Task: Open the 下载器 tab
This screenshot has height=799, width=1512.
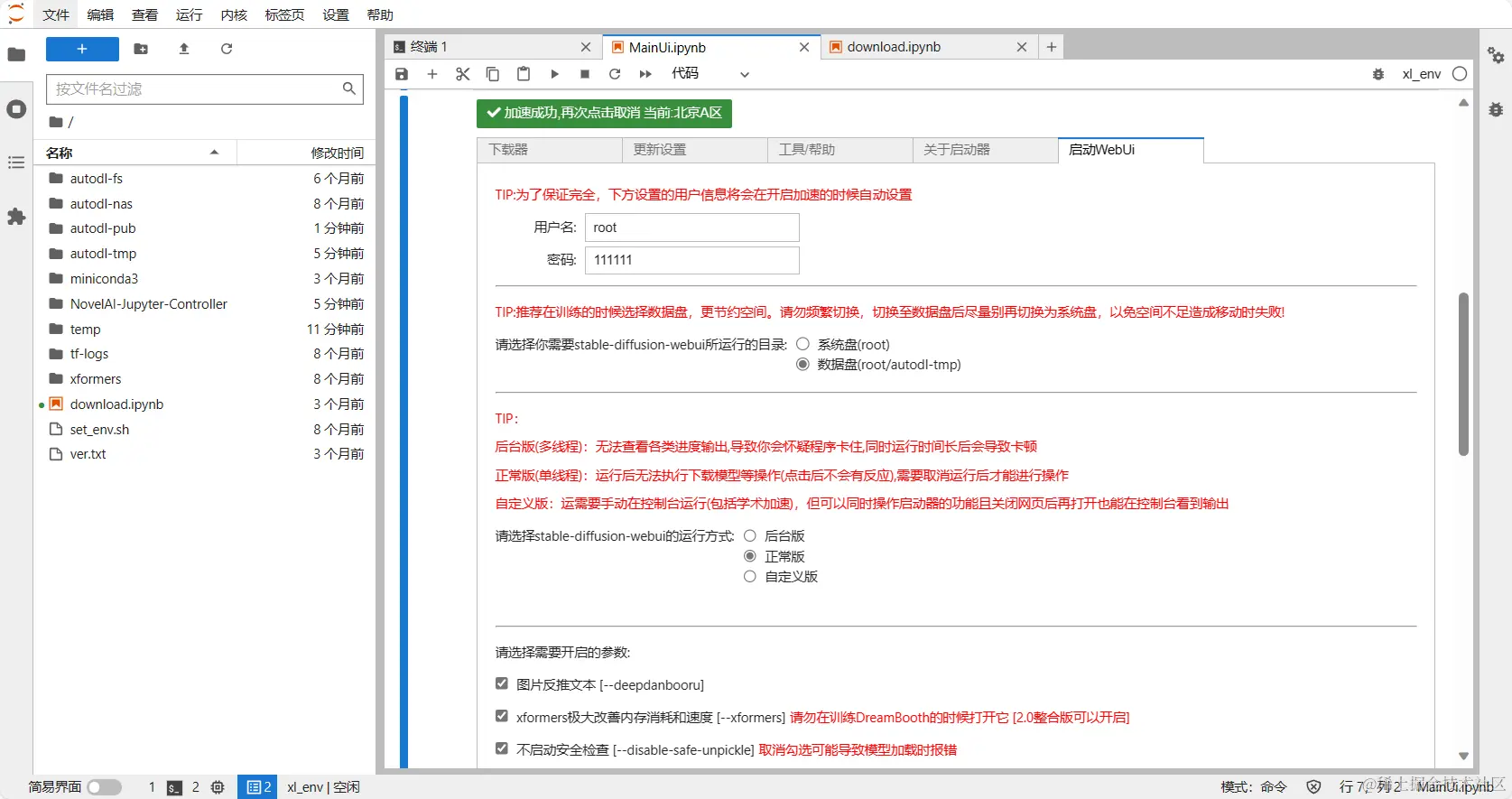Action: click(549, 150)
